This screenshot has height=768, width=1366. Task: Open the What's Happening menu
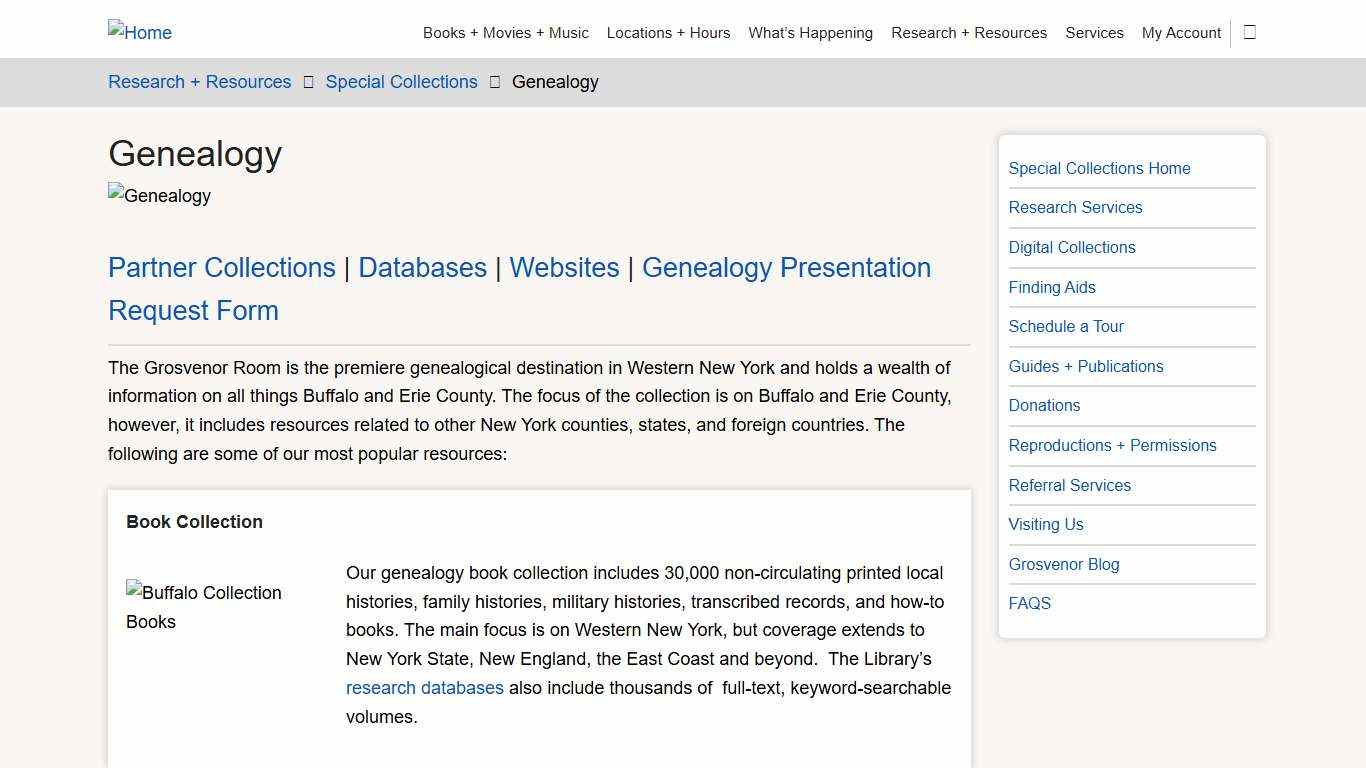810,32
